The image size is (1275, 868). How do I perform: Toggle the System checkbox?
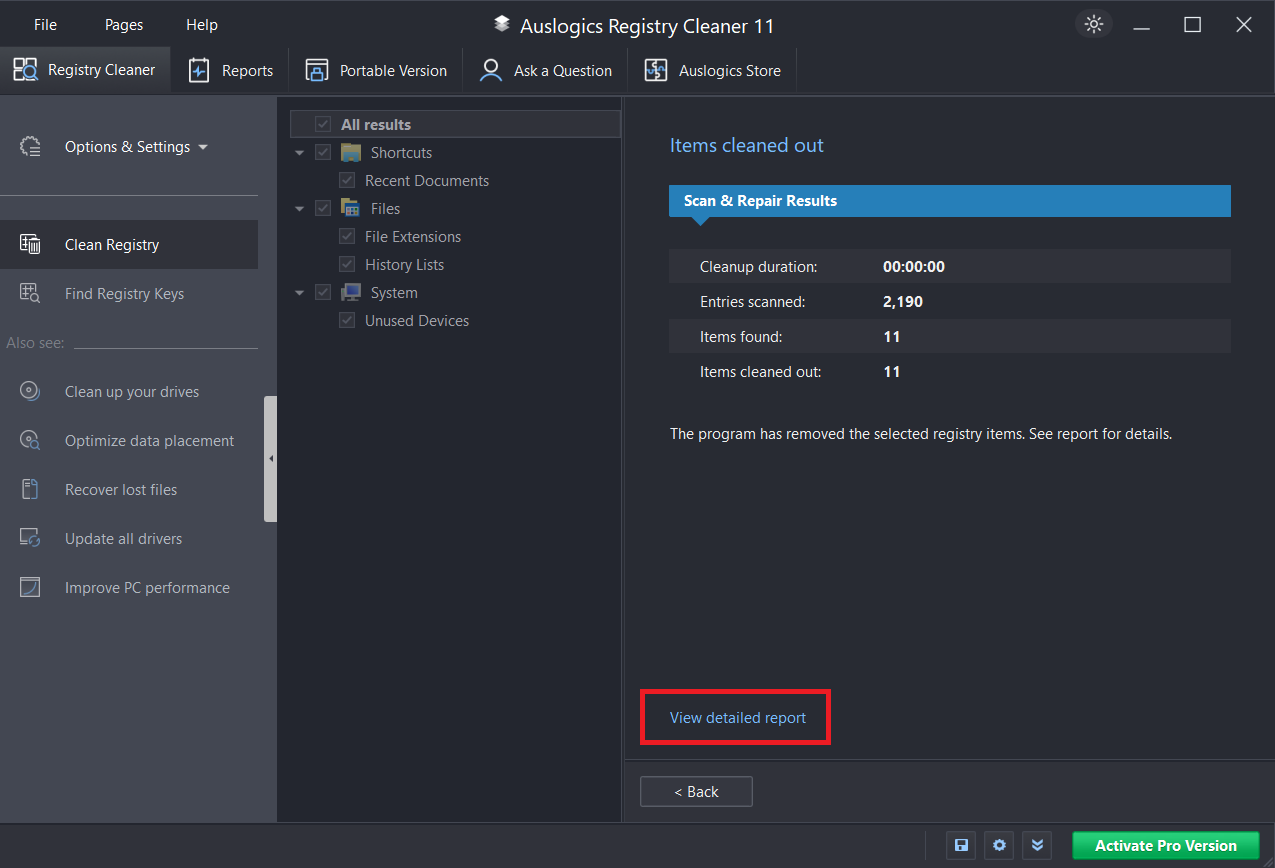323,293
